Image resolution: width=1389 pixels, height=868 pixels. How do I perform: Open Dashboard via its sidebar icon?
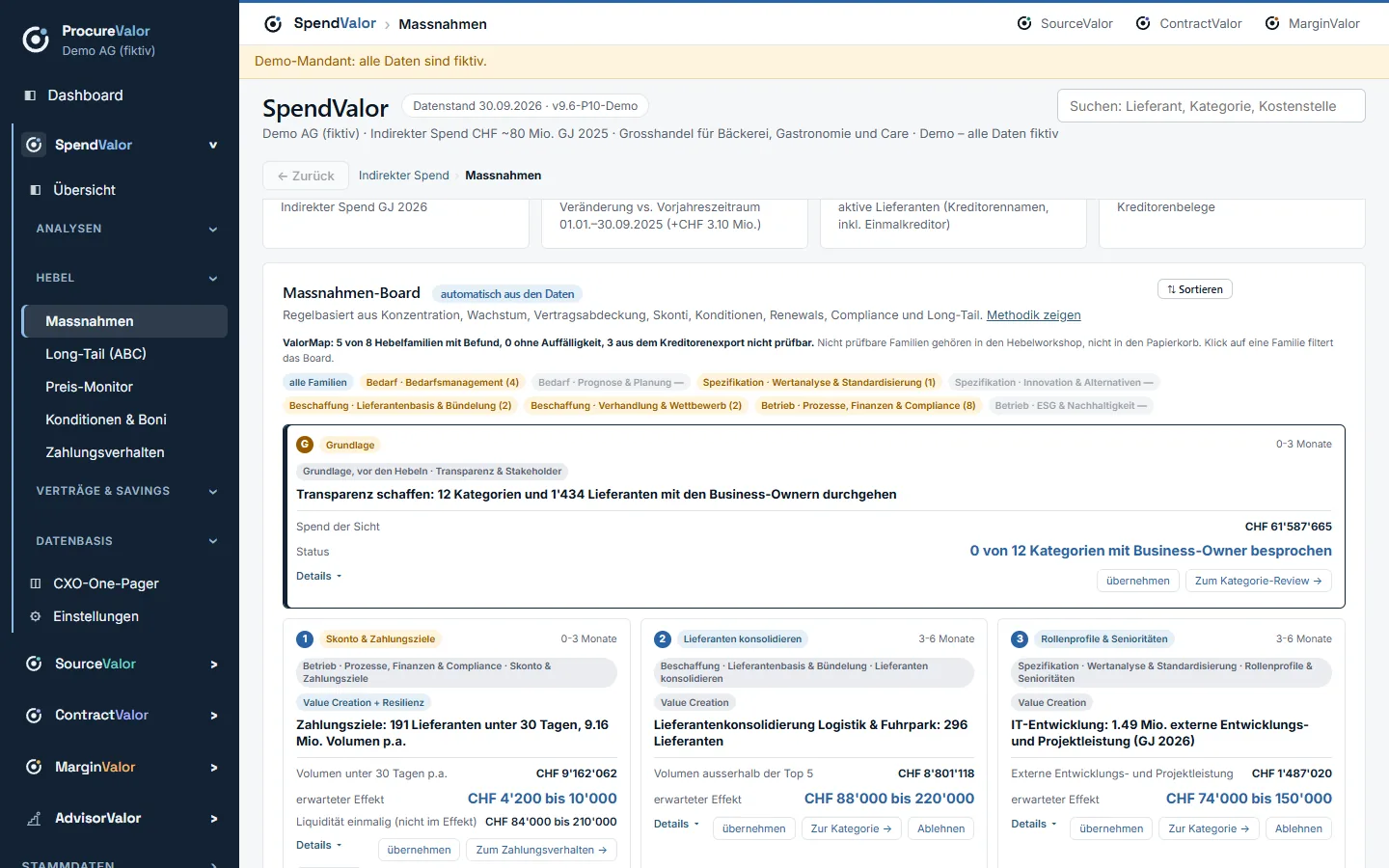point(30,95)
